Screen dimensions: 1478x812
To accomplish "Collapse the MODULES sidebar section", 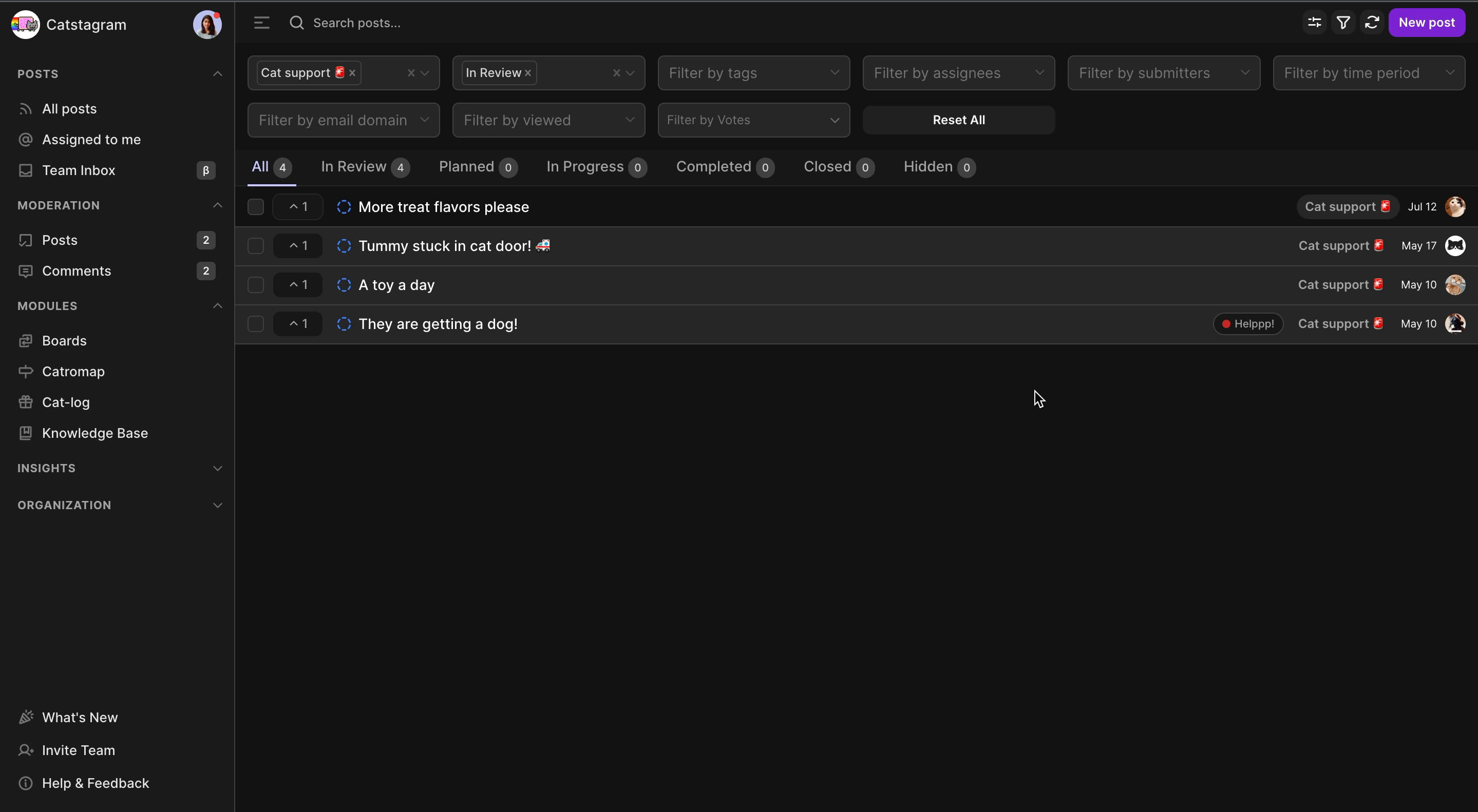I will [217, 305].
